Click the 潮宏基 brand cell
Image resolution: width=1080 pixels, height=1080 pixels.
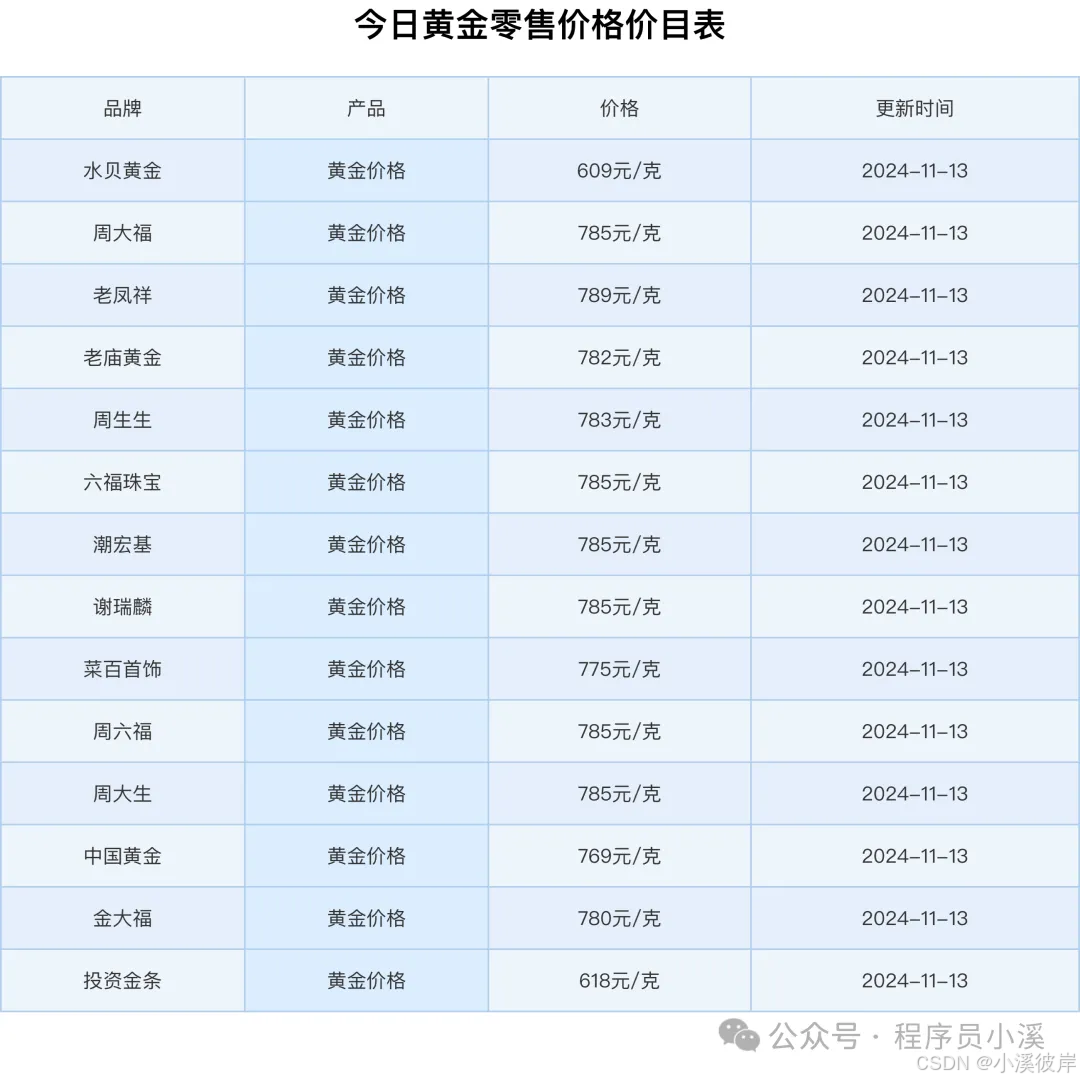click(x=123, y=545)
